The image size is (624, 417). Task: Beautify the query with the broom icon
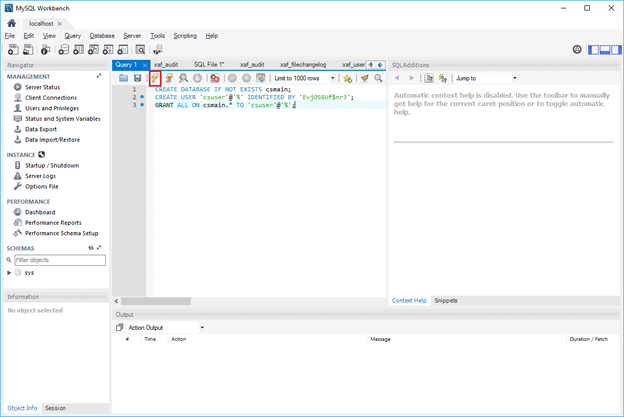point(364,78)
